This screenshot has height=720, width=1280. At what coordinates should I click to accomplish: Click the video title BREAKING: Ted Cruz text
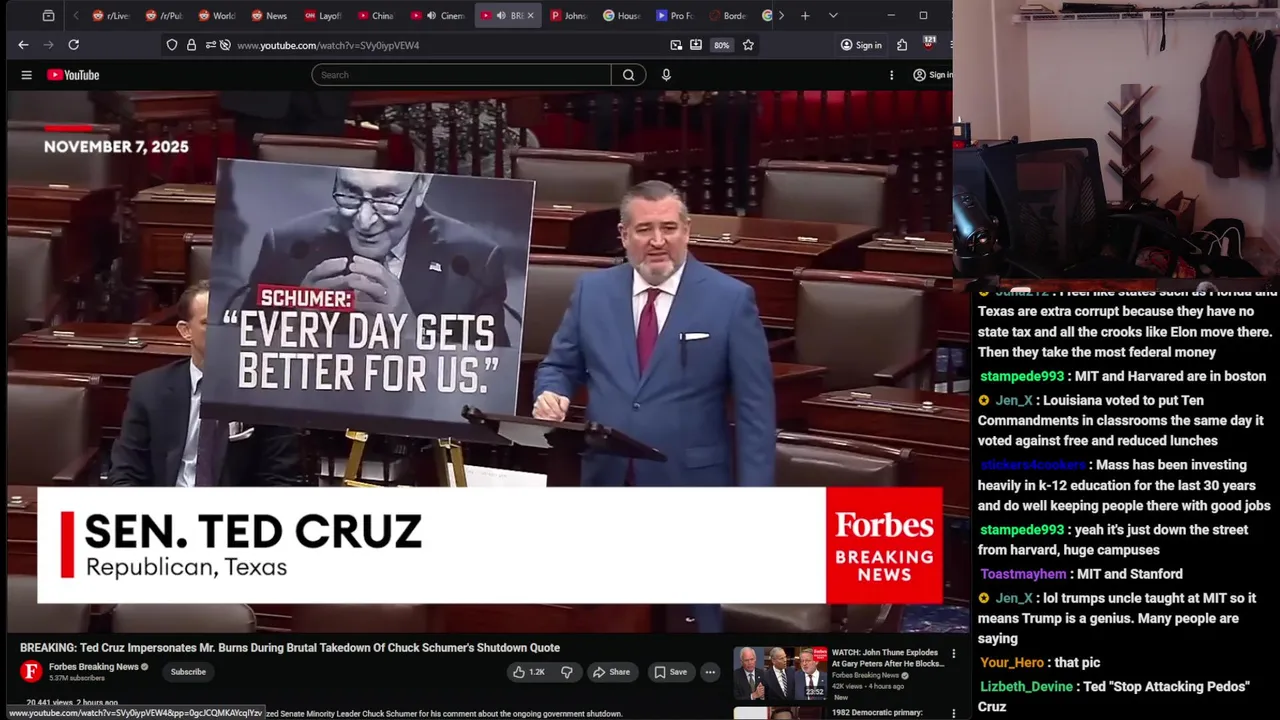click(290, 647)
